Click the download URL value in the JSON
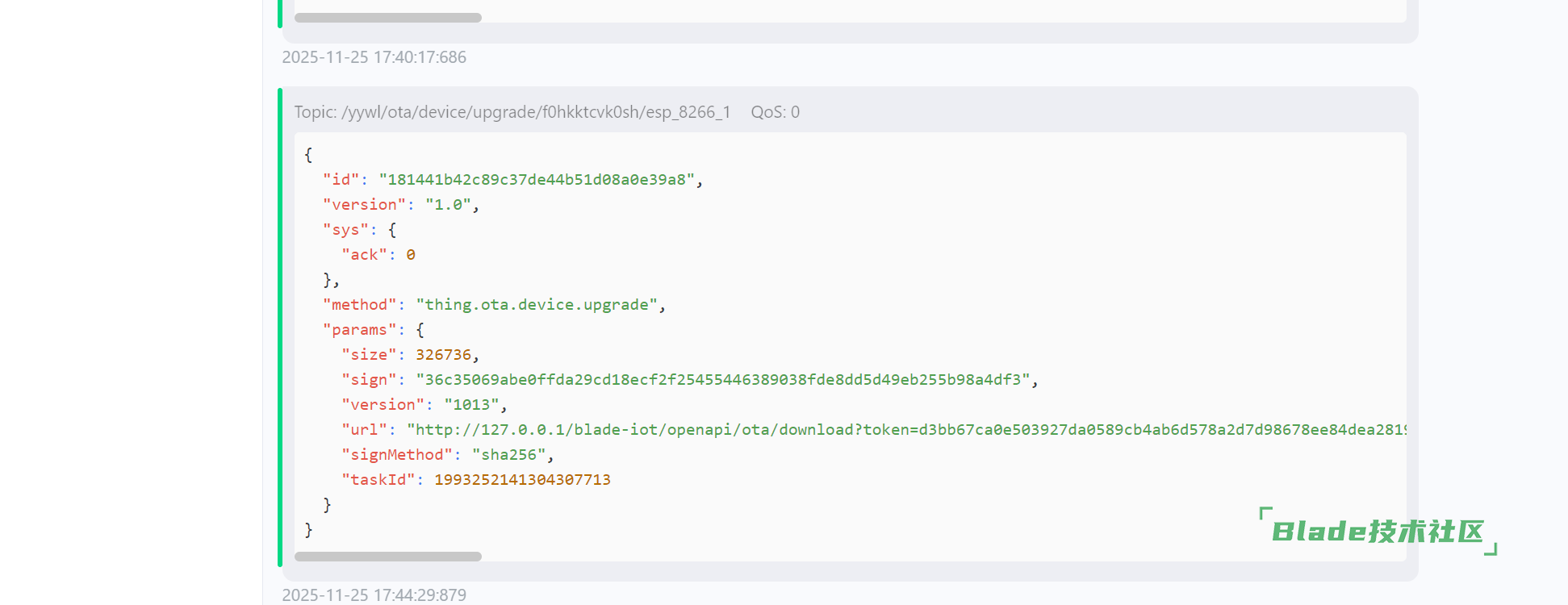 point(905,430)
